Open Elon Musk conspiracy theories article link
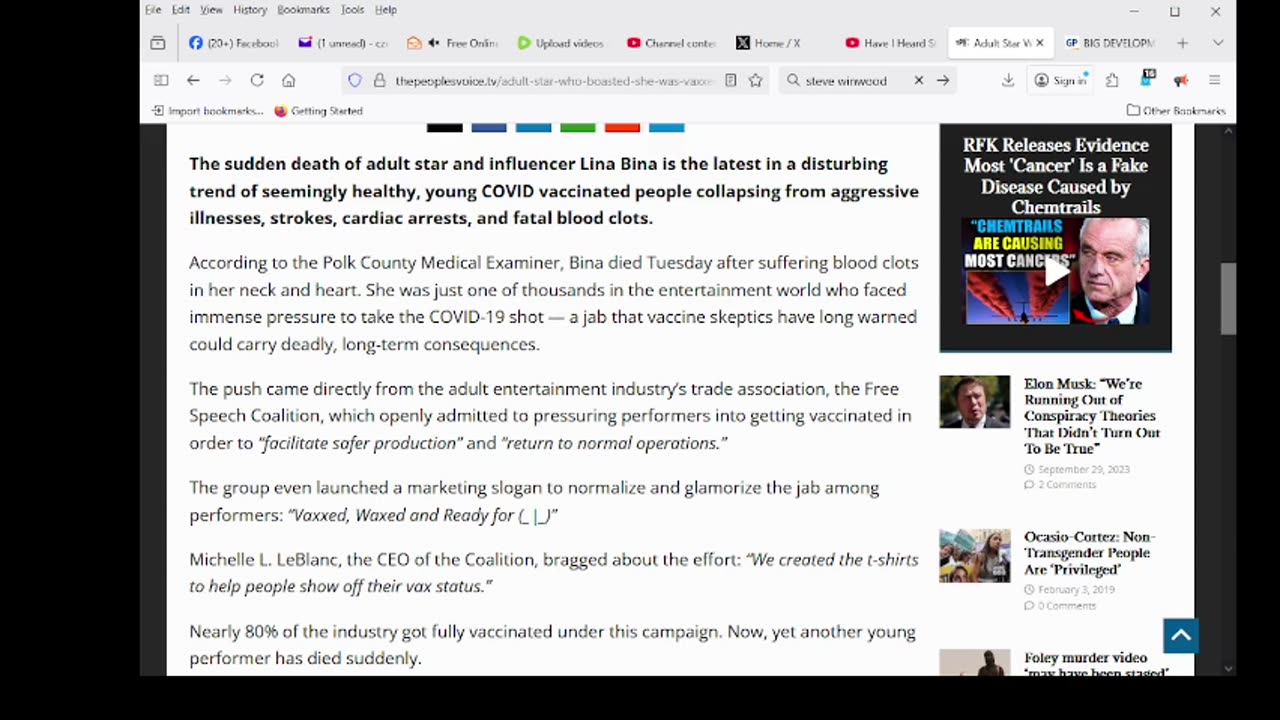This screenshot has width=1280, height=720. pos(1091,416)
